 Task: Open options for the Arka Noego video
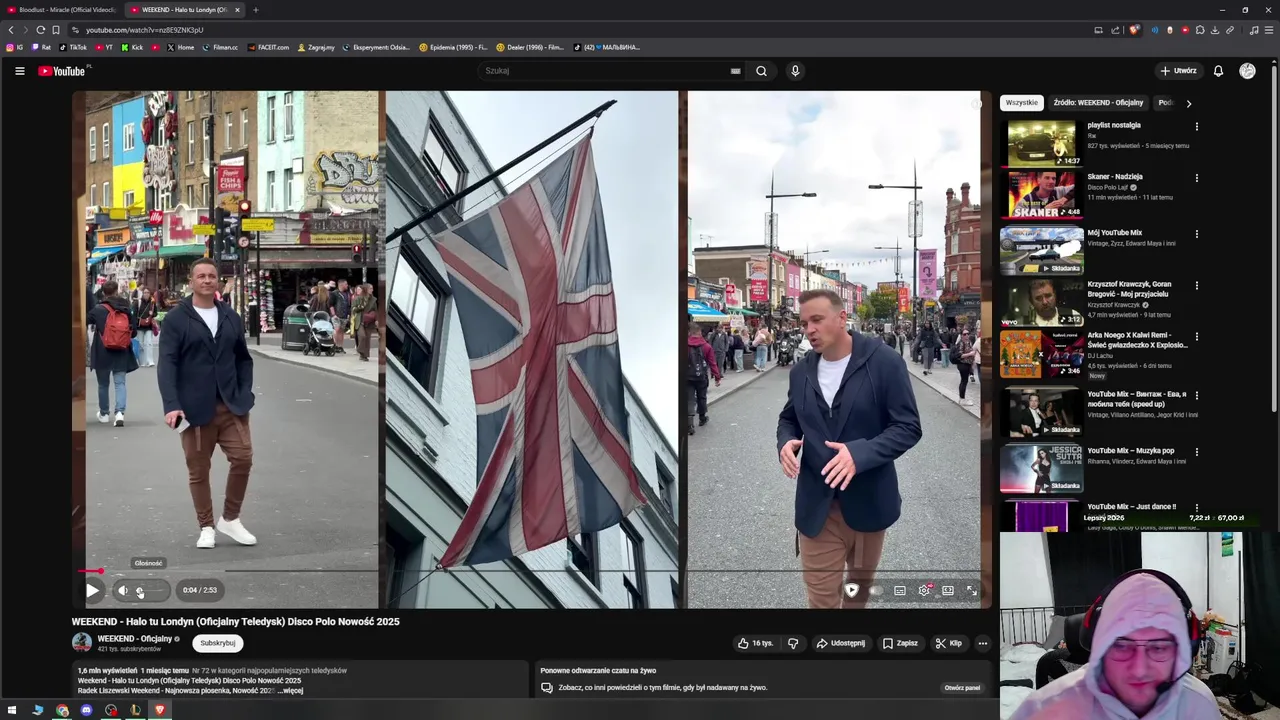[x=1196, y=338]
